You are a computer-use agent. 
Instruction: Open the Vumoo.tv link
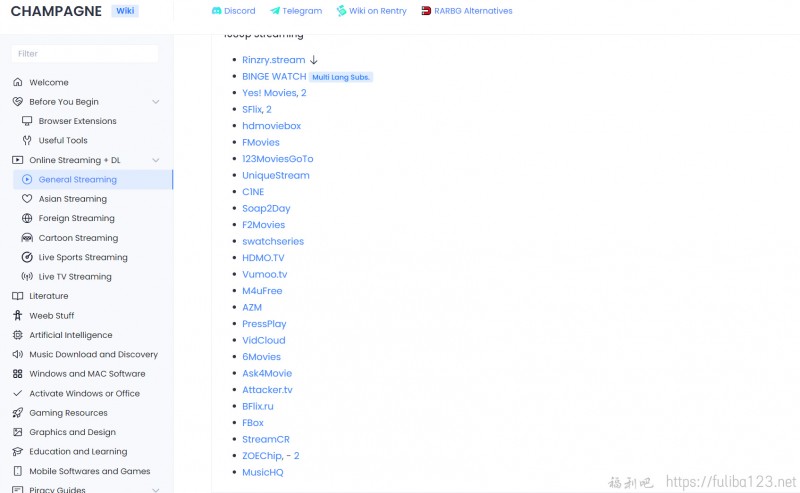point(265,274)
